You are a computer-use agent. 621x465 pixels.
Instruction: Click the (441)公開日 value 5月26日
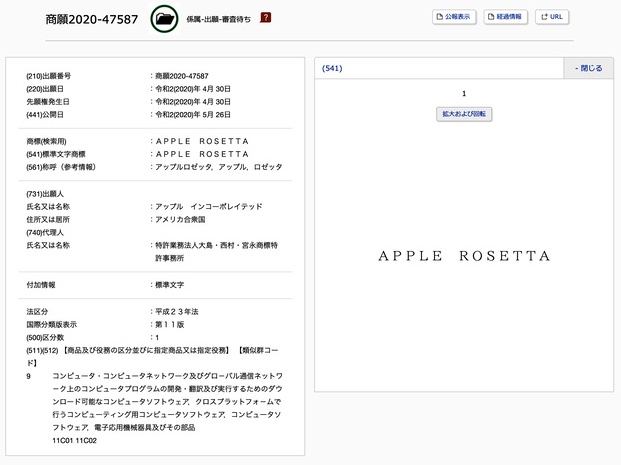click(193, 115)
